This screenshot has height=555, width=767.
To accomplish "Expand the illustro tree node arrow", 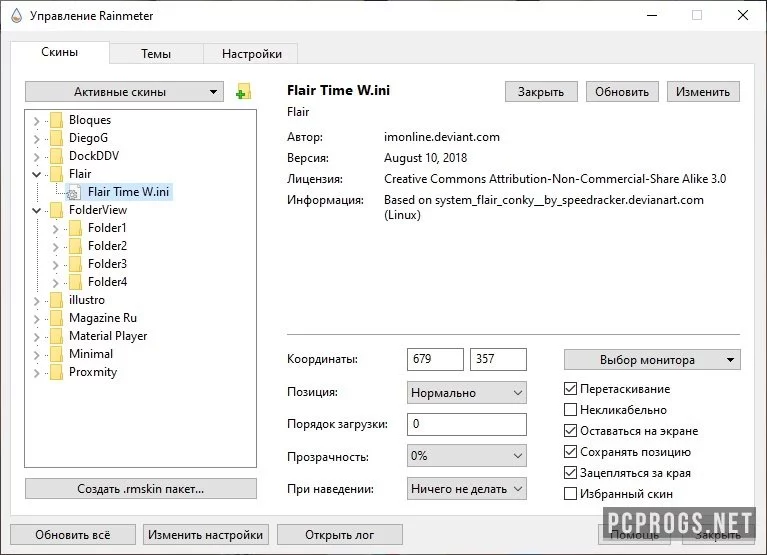I will click(x=36, y=301).
